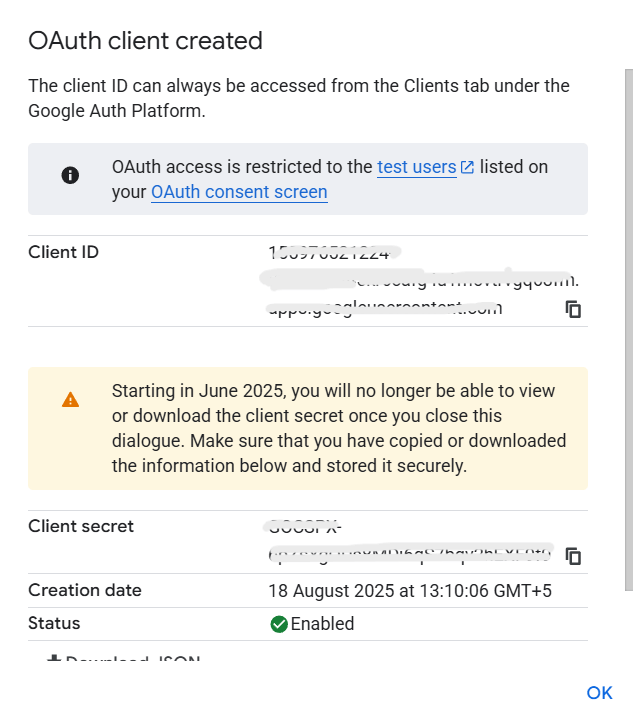Click the 'Status' row label

(54, 623)
